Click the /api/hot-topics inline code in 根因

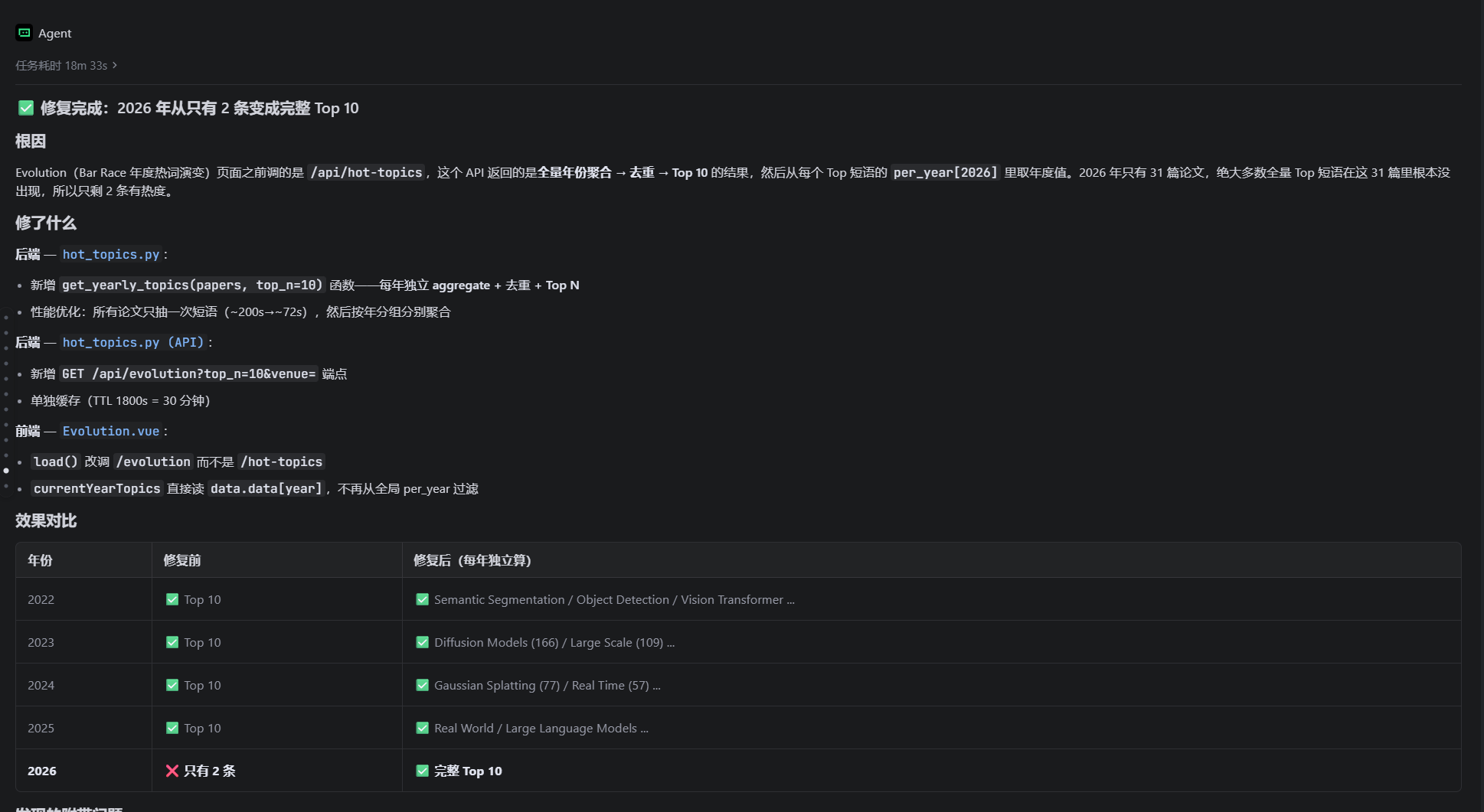(x=366, y=172)
